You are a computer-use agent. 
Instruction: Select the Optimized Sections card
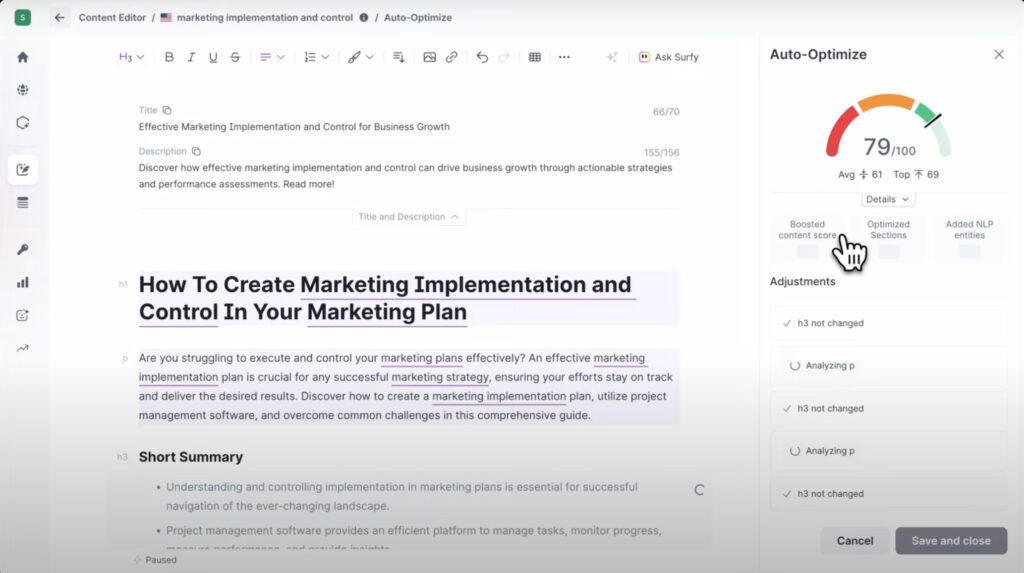888,239
